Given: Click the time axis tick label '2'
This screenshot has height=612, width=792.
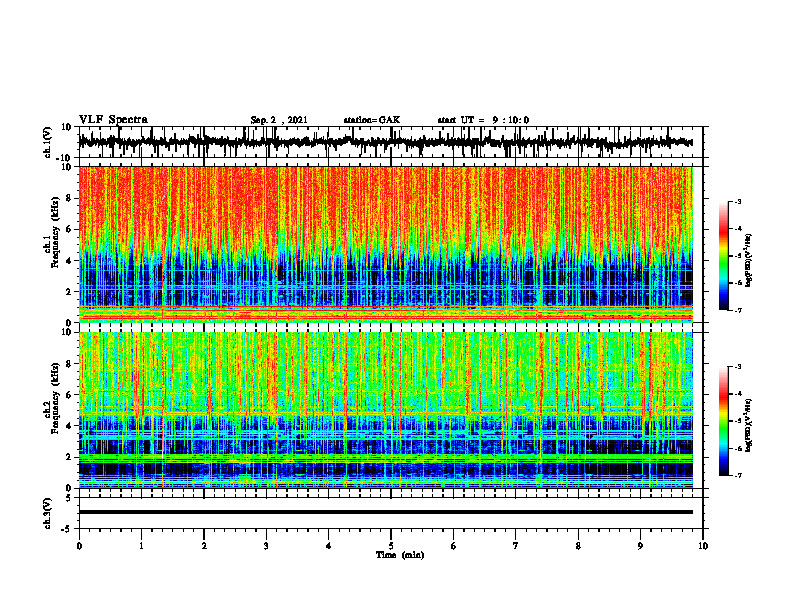Looking at the screenshot, I should pyautogui.click(x=204, y=546).
